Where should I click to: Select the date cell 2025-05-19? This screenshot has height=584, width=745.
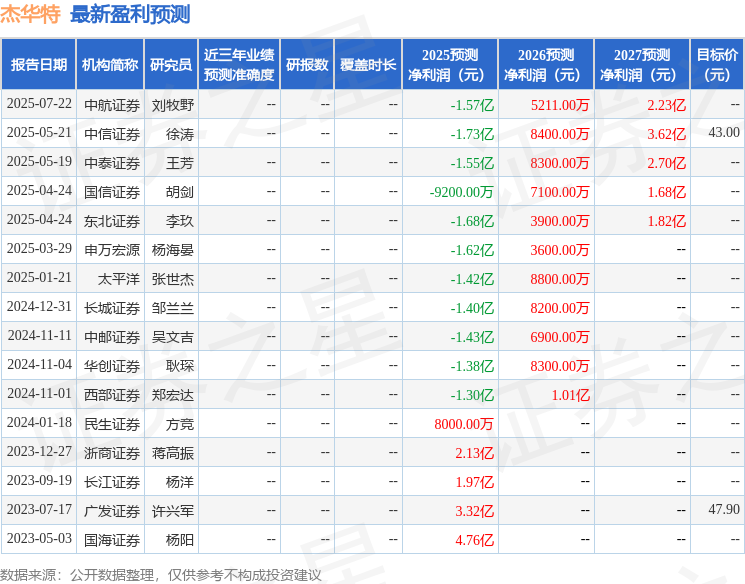(x=39, y=162)
